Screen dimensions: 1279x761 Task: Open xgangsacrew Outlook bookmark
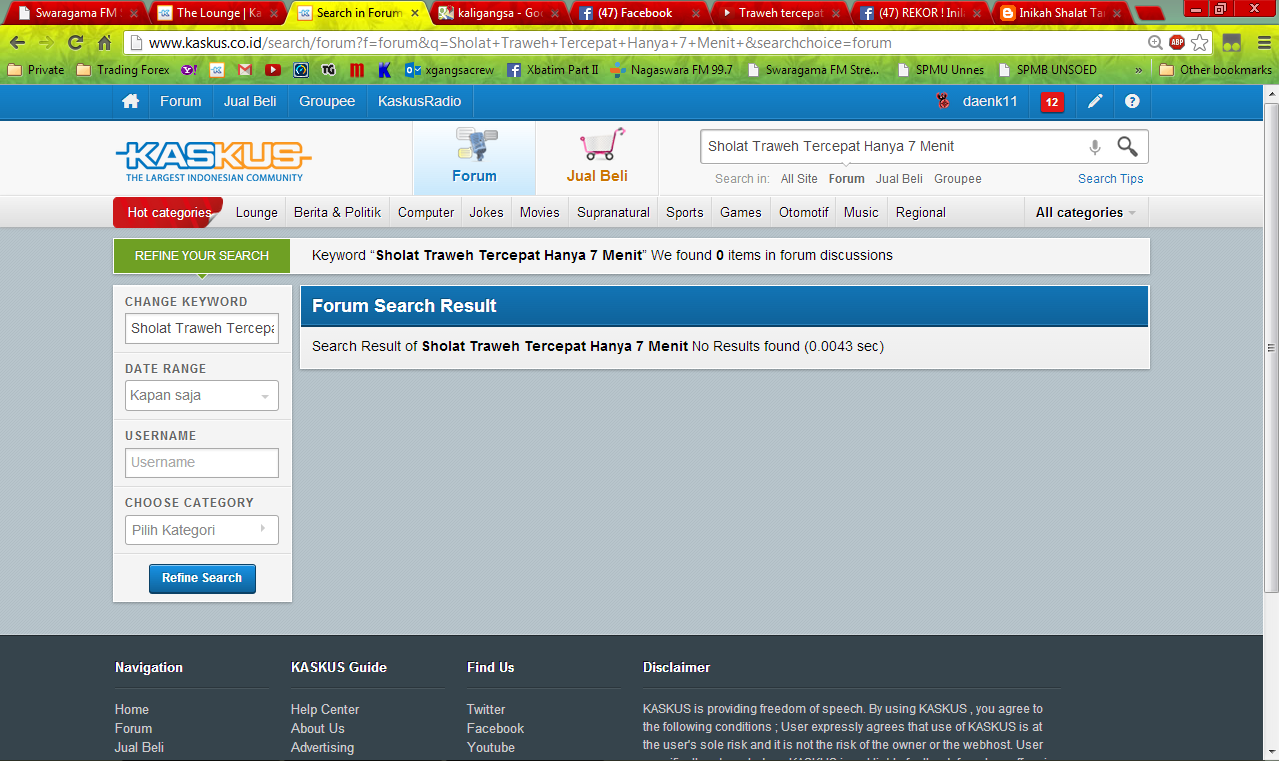(448, 70)
